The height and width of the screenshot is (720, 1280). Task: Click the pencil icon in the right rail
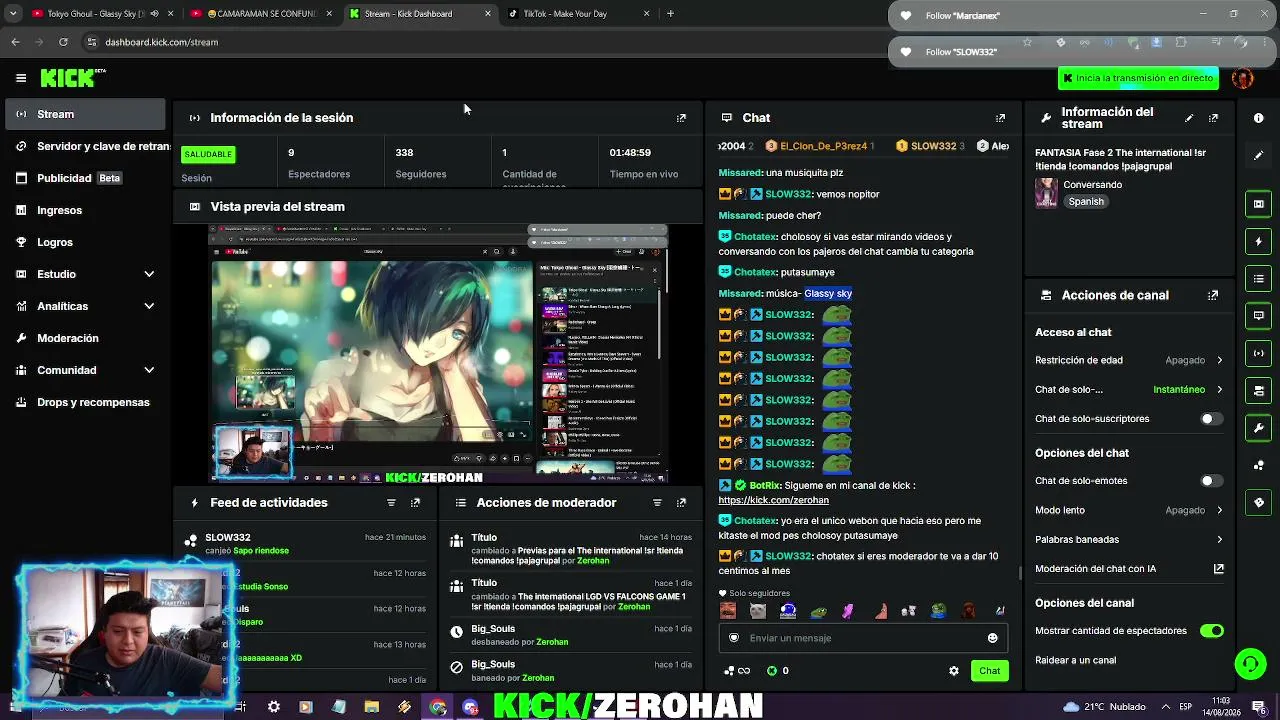click(1258, 155)
